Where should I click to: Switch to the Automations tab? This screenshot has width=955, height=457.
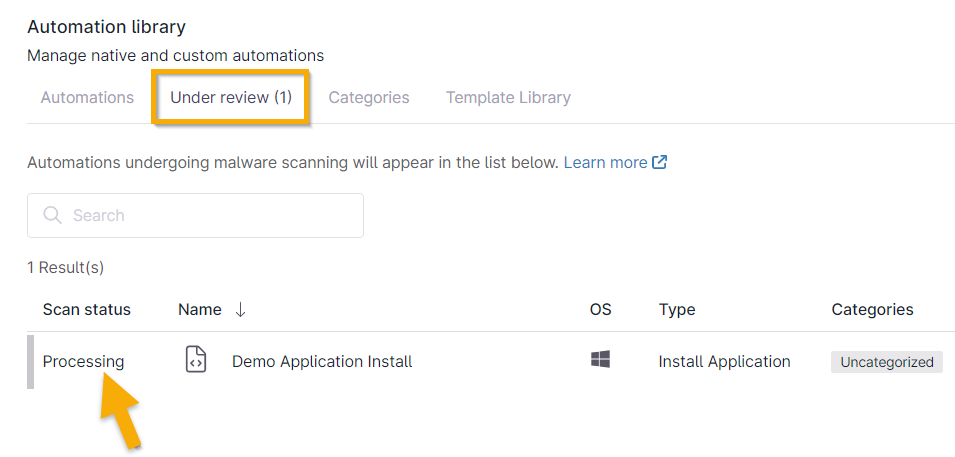coord(87,97)
